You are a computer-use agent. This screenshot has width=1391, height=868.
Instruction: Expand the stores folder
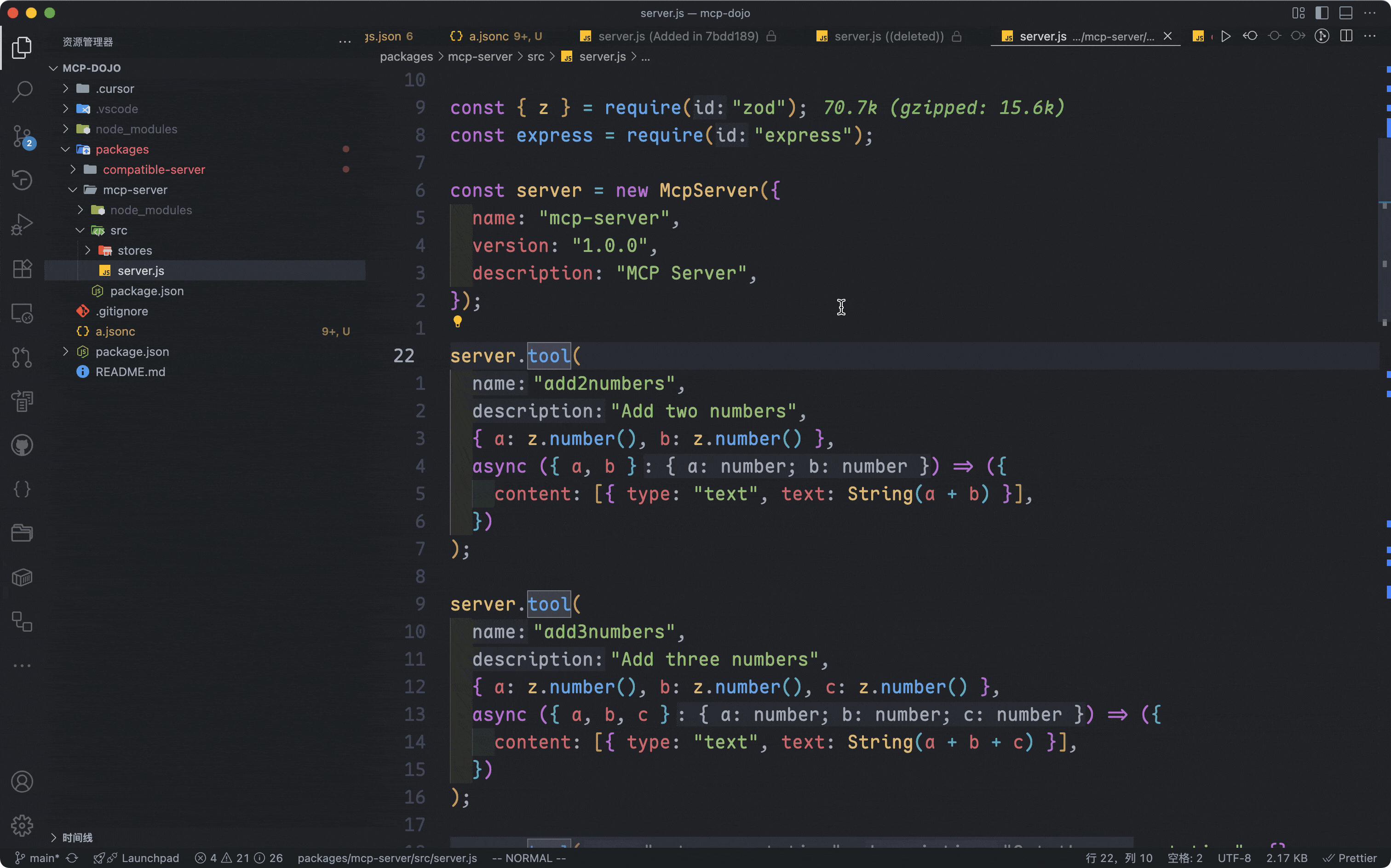[x=134, y=250]
